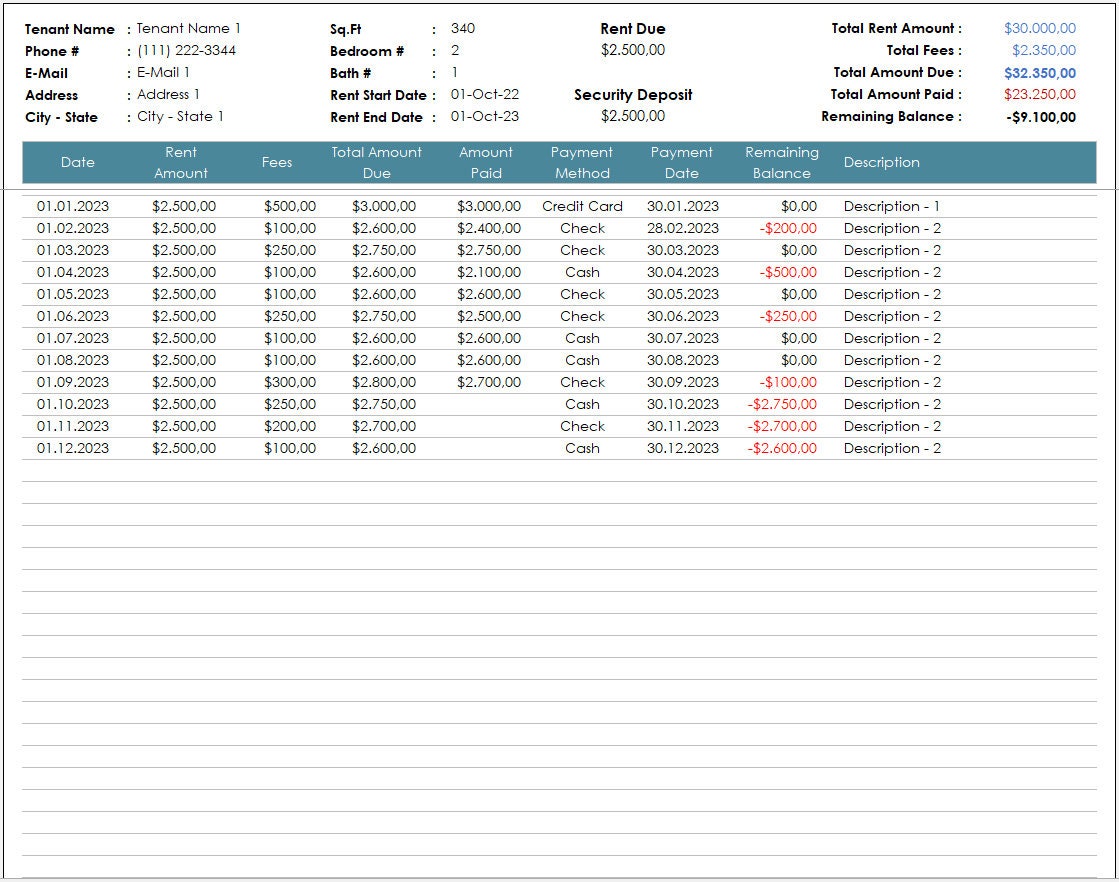Select the -$100,00 remaining balance cell
The image size is (1119, 882).
(788, 382)
